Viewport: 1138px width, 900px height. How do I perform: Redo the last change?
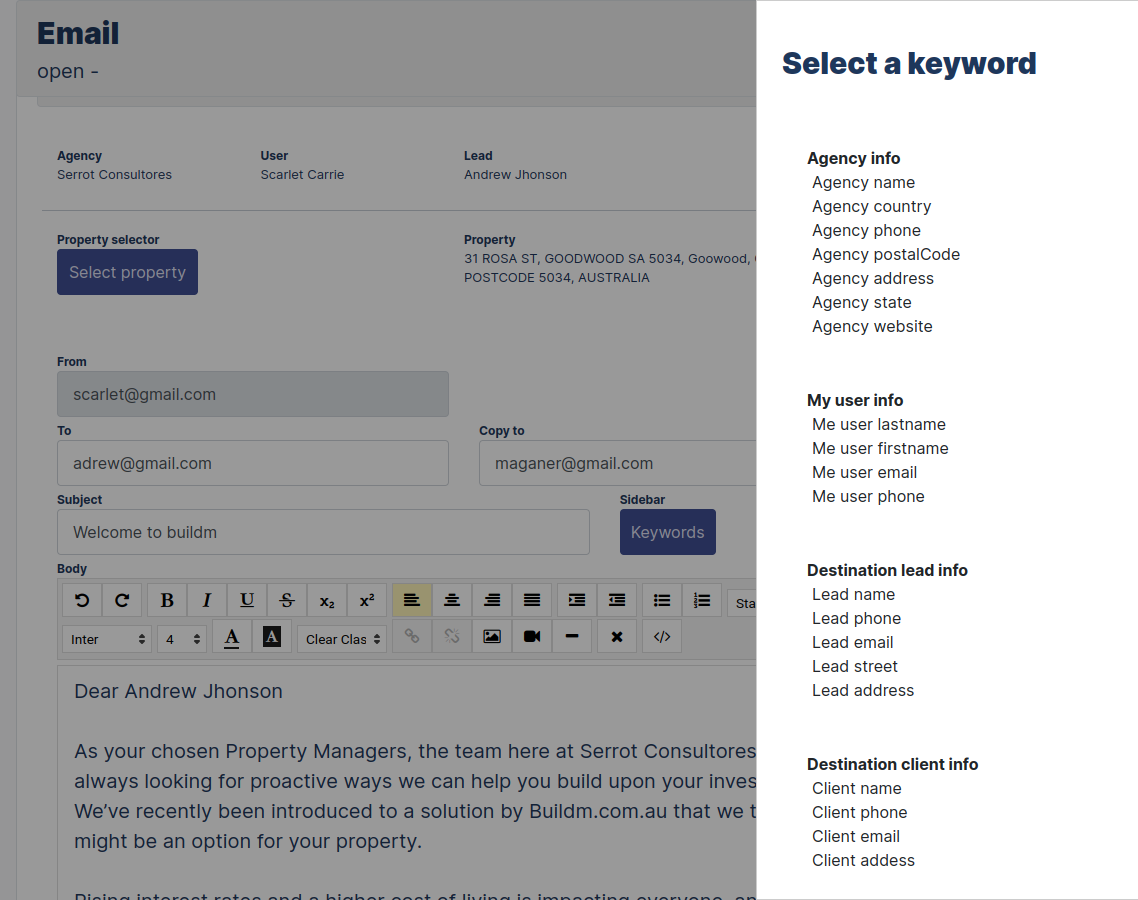pyautogui.click(x=122, y=600)
